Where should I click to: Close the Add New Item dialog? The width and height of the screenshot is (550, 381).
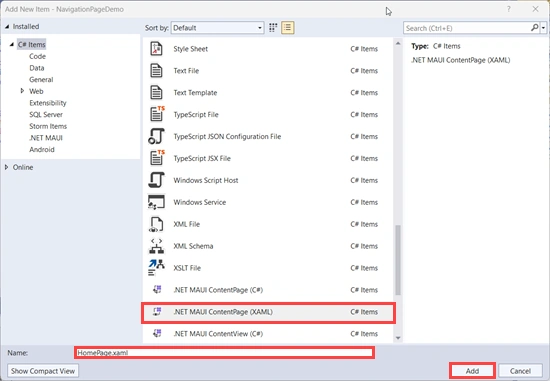(x=535, y=9)
